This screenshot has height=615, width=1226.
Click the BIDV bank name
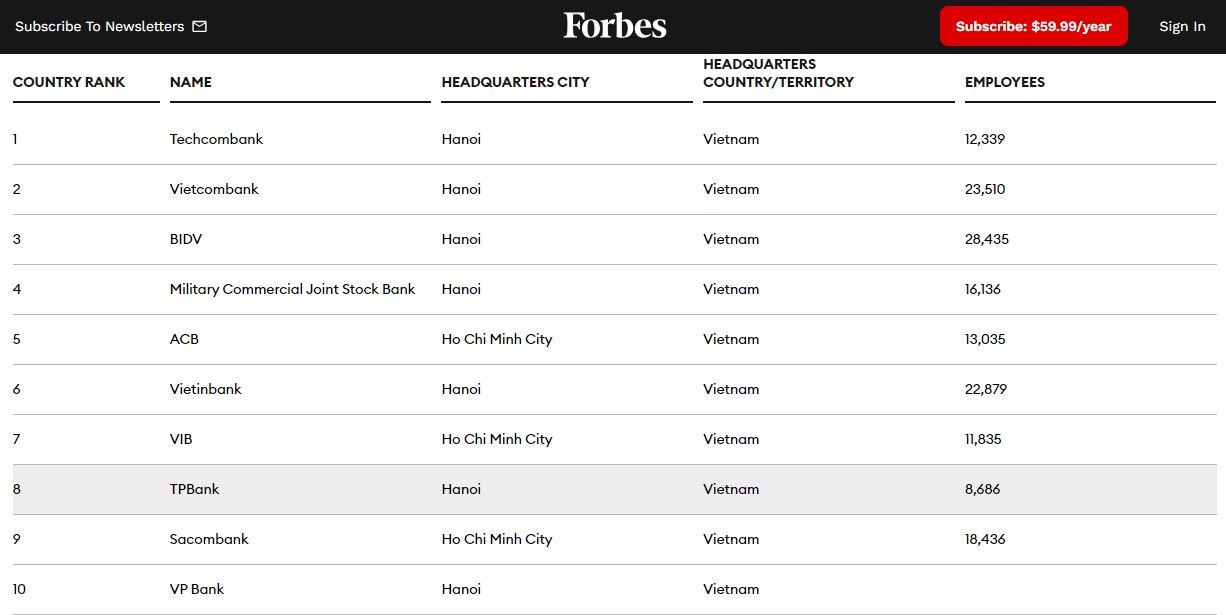pyautogui.click(x=186, y=239)
